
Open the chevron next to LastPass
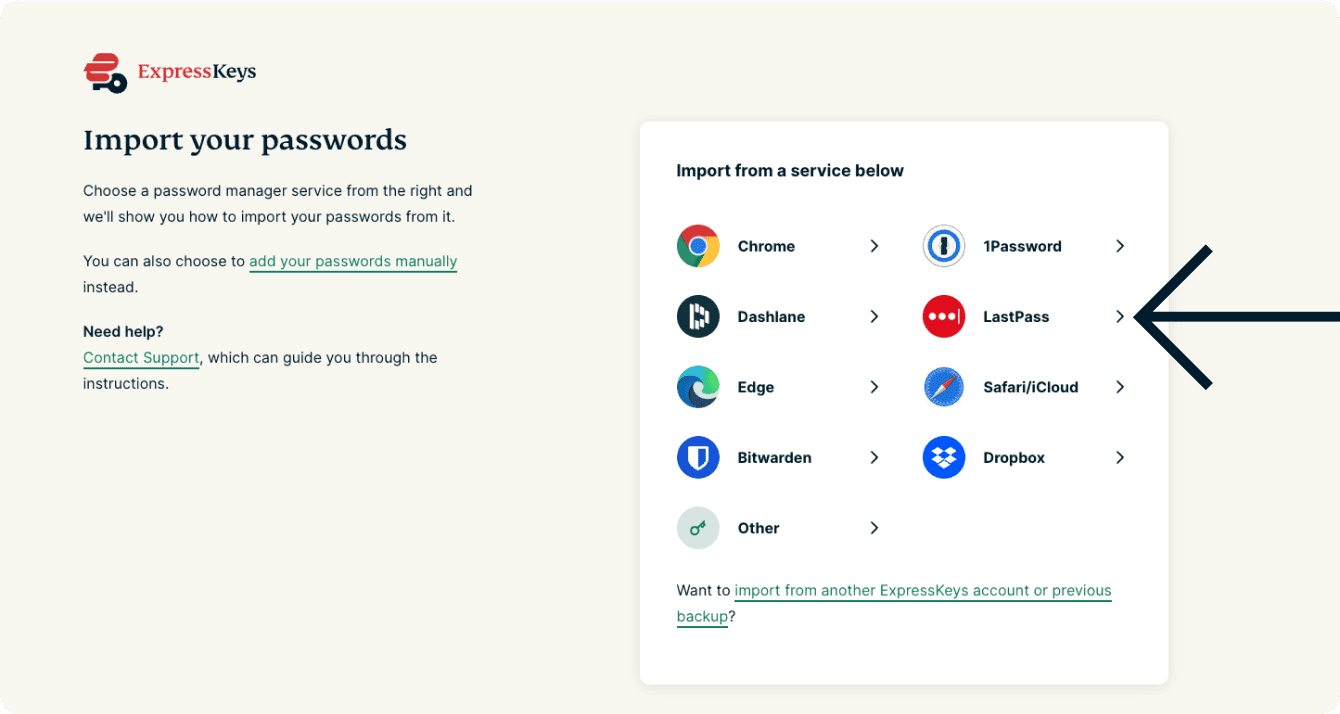pos(1120,317)
